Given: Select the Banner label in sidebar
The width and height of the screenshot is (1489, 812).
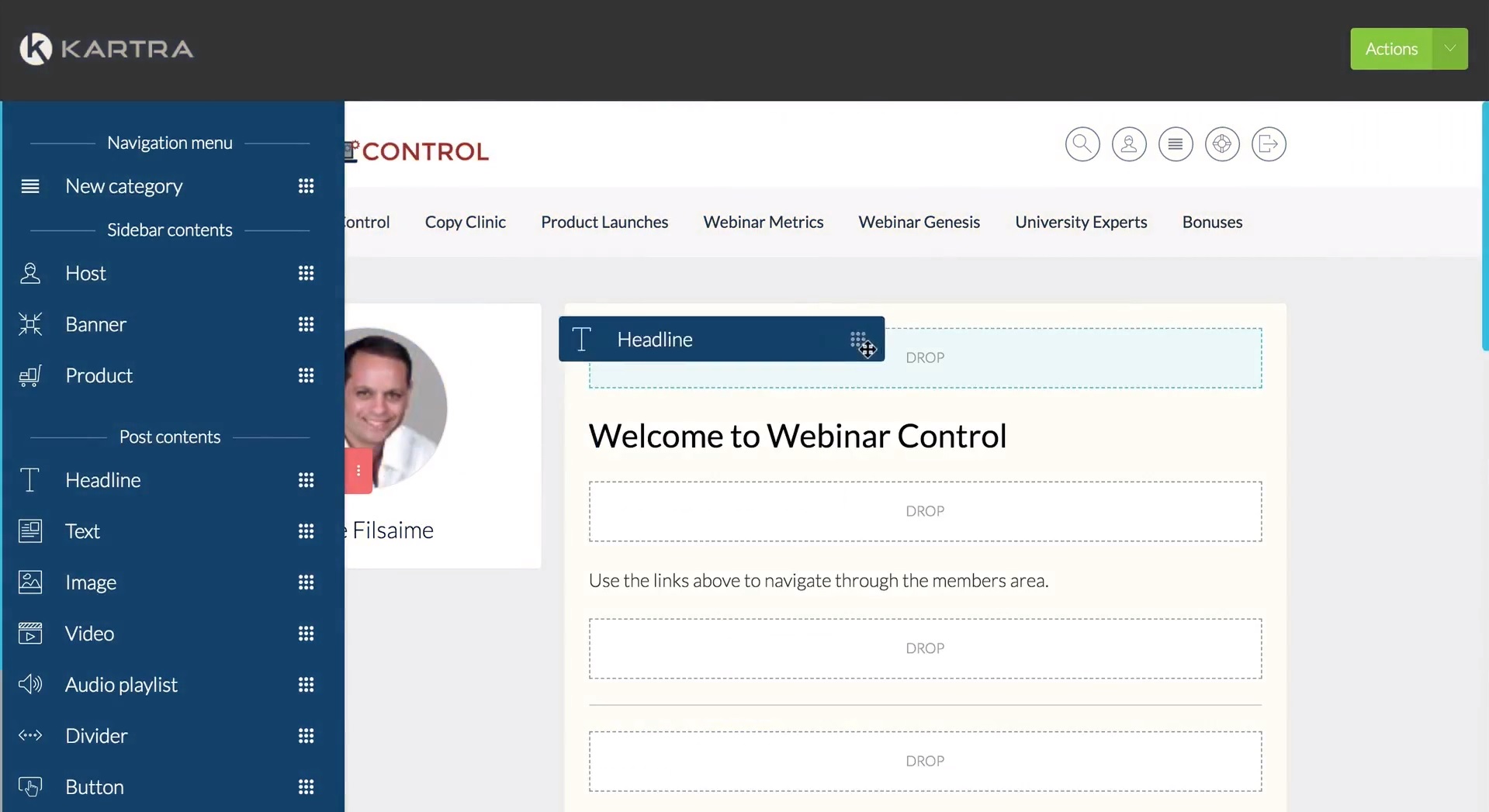Looking at the screenshot, I should (95, 324).
